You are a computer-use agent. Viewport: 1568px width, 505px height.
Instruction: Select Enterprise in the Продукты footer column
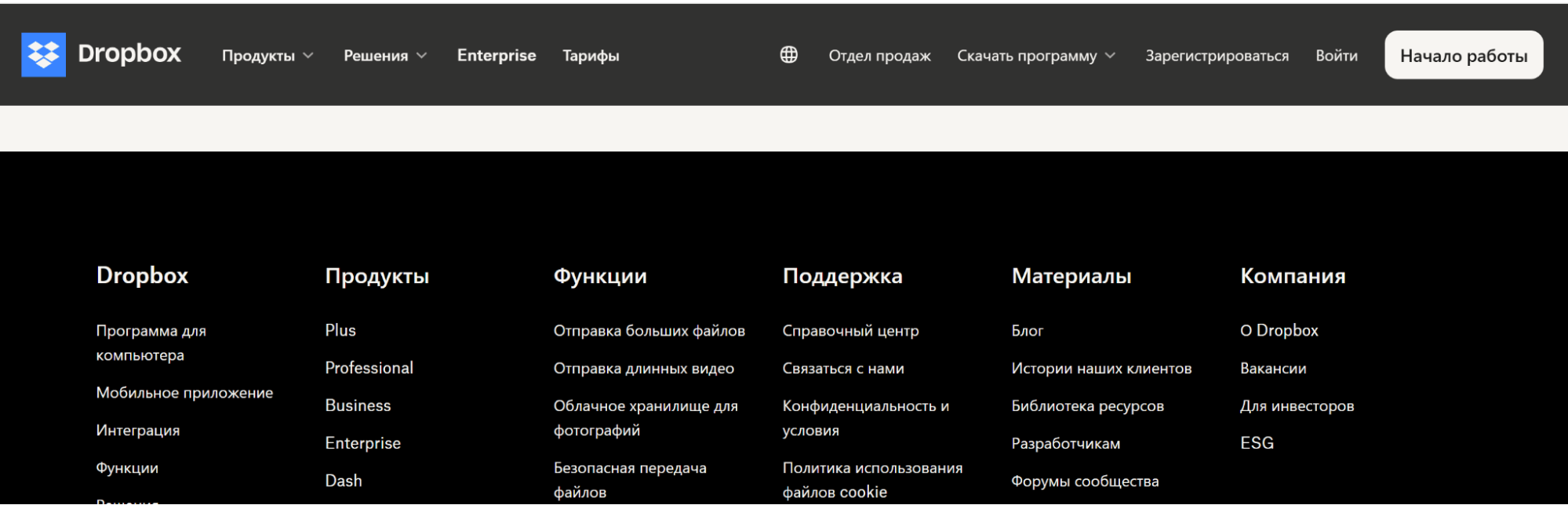click(x=362, y=443)
